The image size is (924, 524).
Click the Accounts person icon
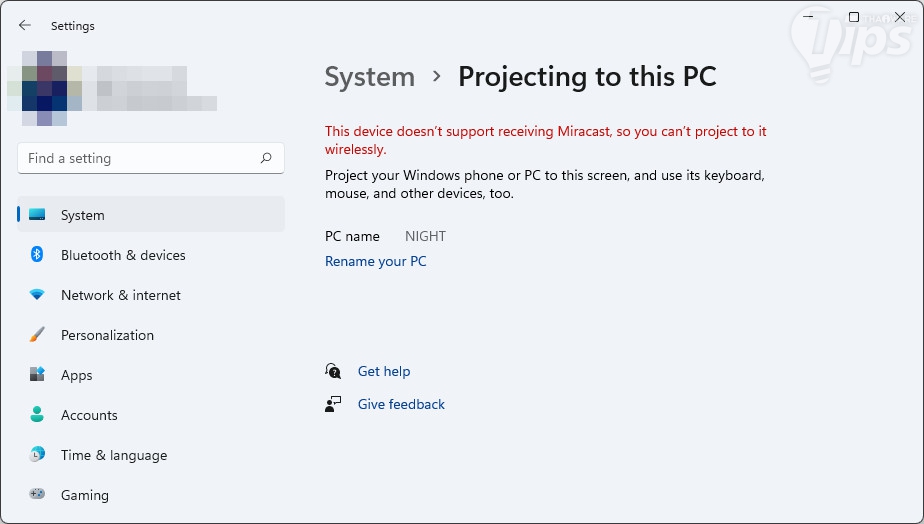click(37, 415)
